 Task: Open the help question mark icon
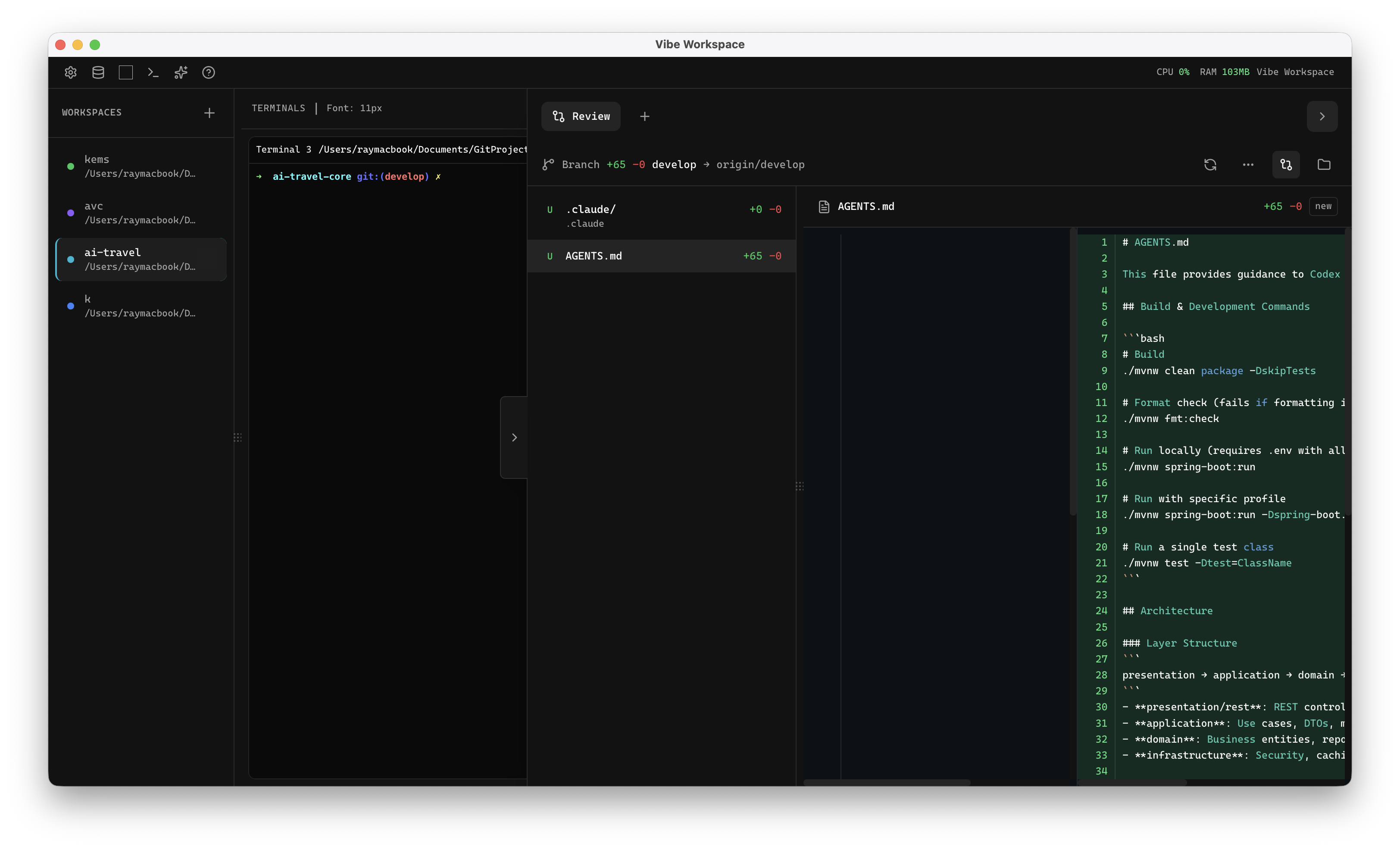tap(209, 72)
